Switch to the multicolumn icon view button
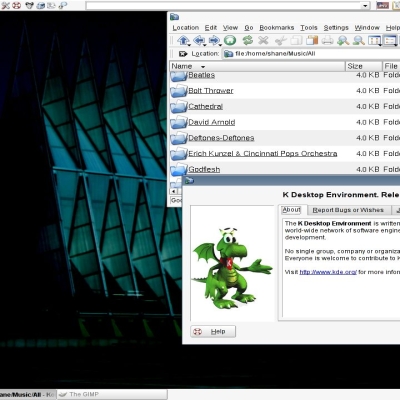Viewport: 400px width, 400px height. (x=374, y=41)
